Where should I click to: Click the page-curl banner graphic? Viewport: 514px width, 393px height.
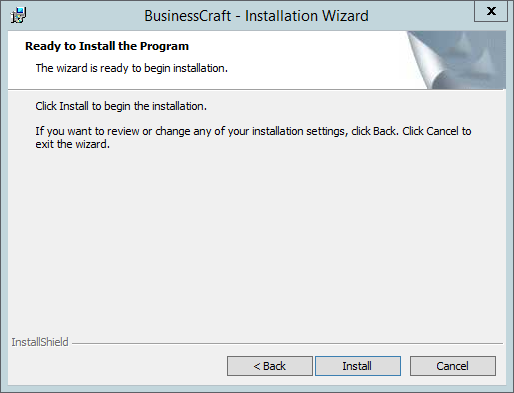click(456, 60)
